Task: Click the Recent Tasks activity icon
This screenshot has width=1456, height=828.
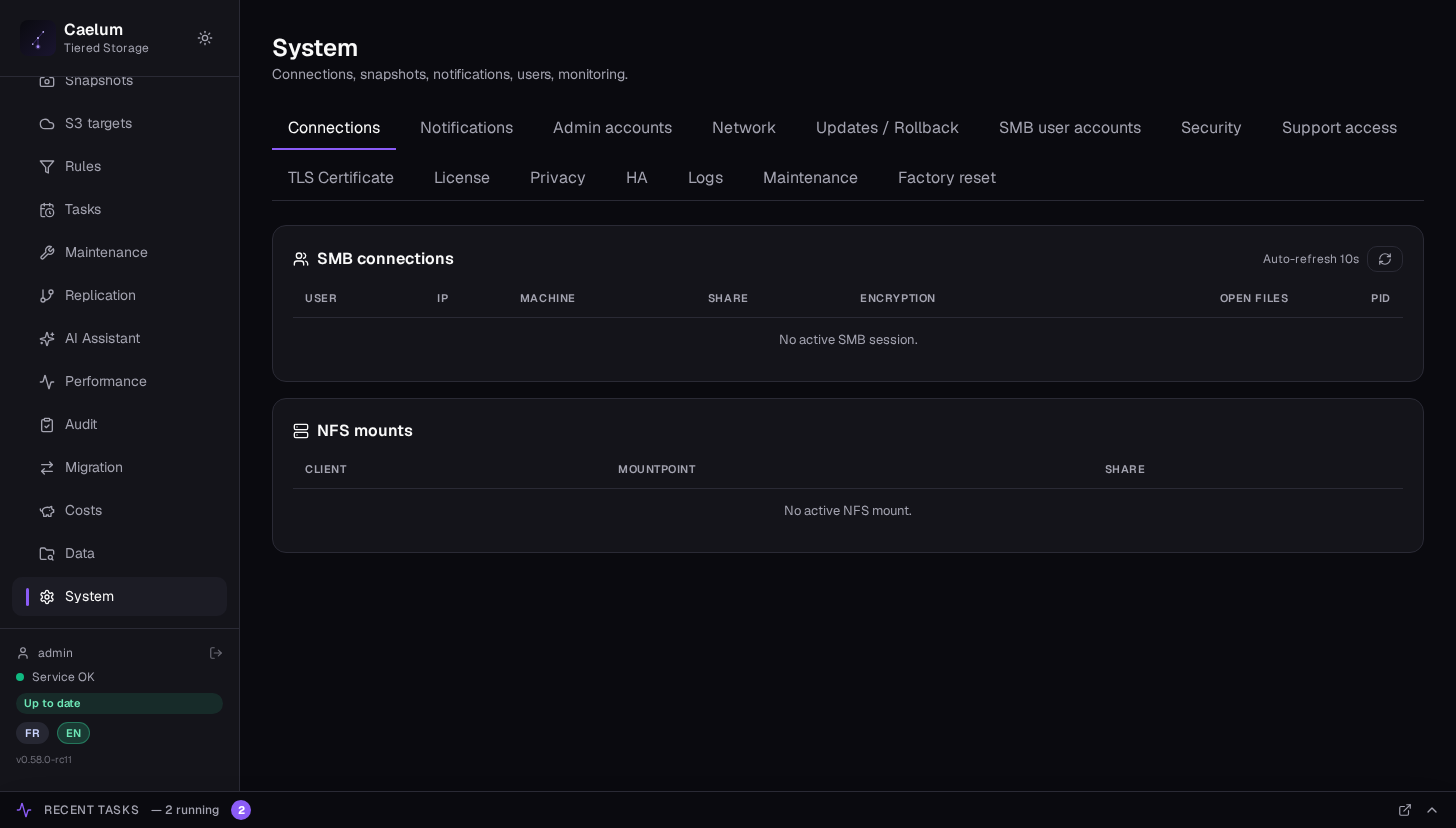Action: point(24,810)
